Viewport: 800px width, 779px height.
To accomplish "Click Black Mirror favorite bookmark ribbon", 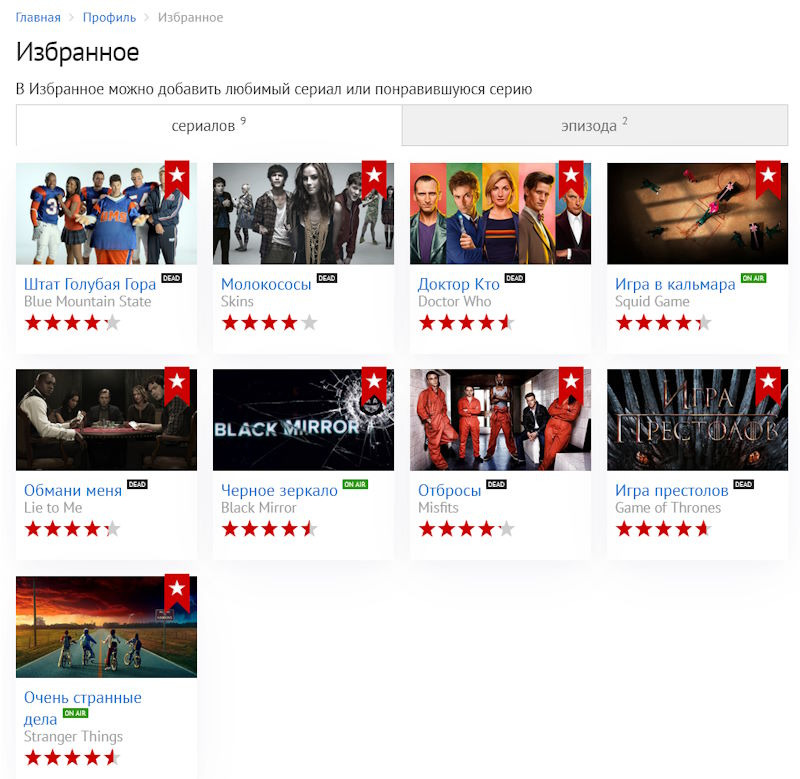I will coord(374,385).
